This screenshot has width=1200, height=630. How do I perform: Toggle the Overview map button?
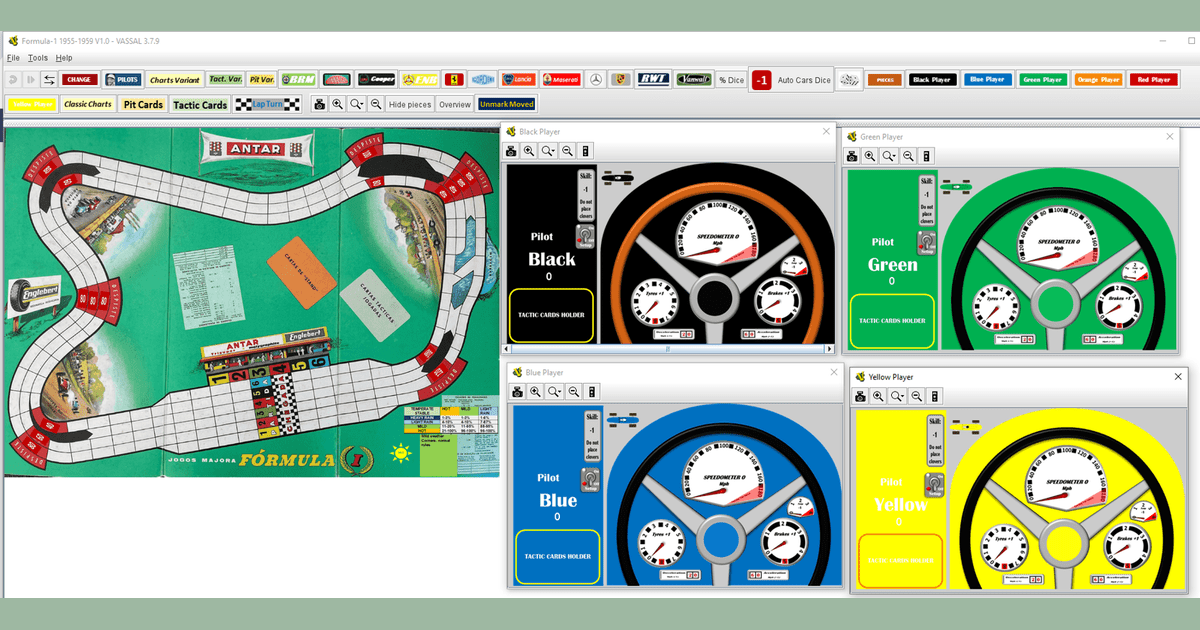454,104
